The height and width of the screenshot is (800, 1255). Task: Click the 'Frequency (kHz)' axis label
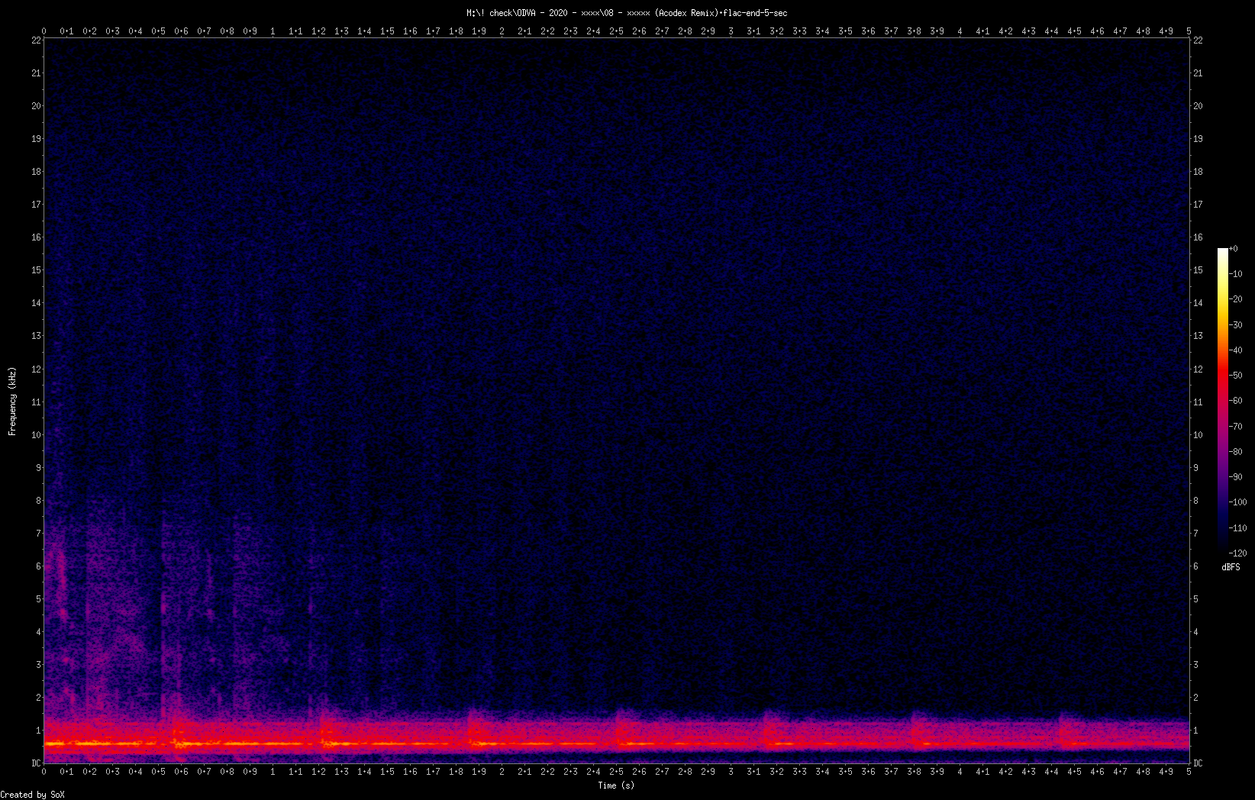[x=12, y=401]
